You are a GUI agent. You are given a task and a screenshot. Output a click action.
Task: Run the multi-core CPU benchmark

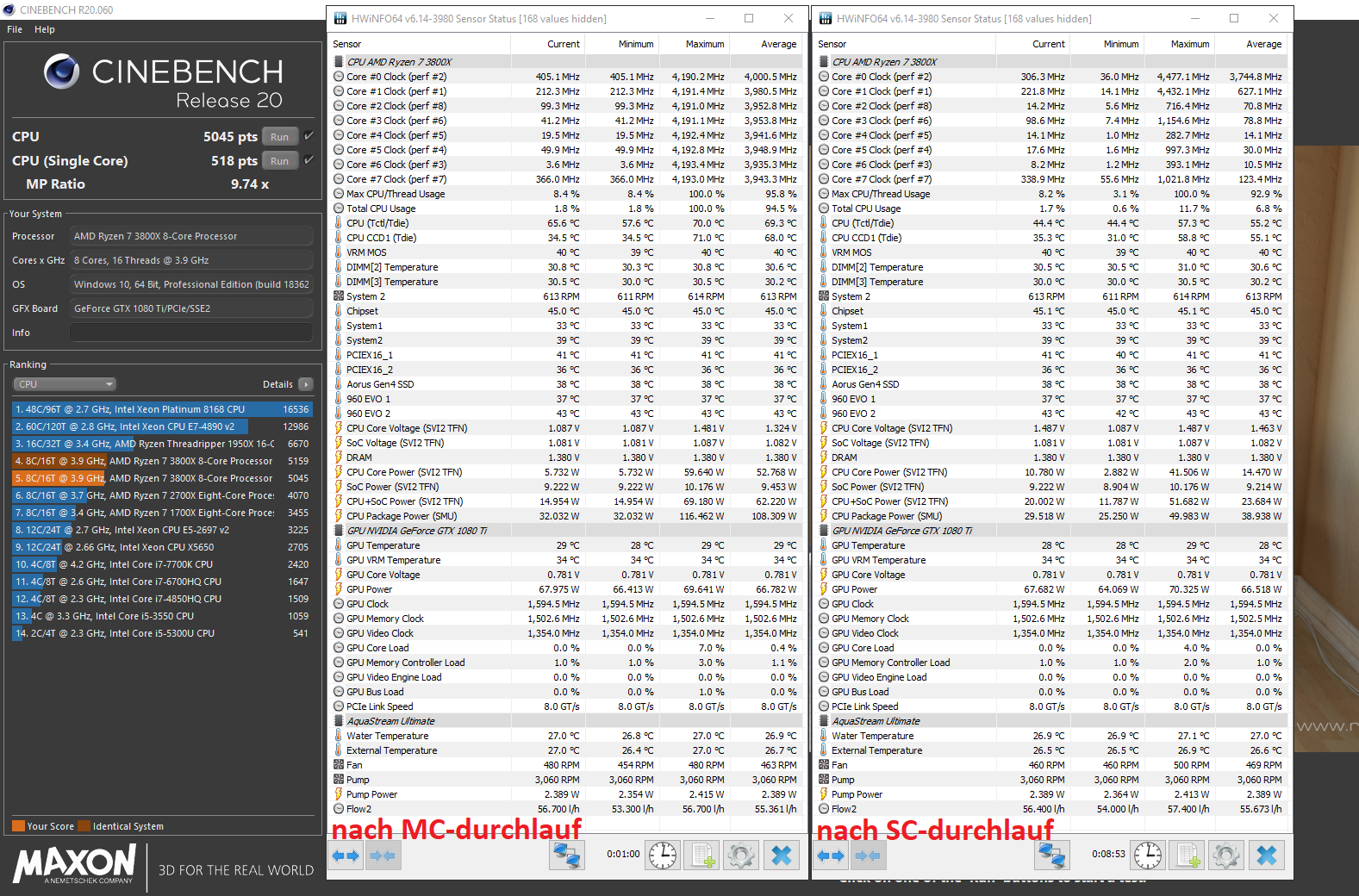(280, 136)
